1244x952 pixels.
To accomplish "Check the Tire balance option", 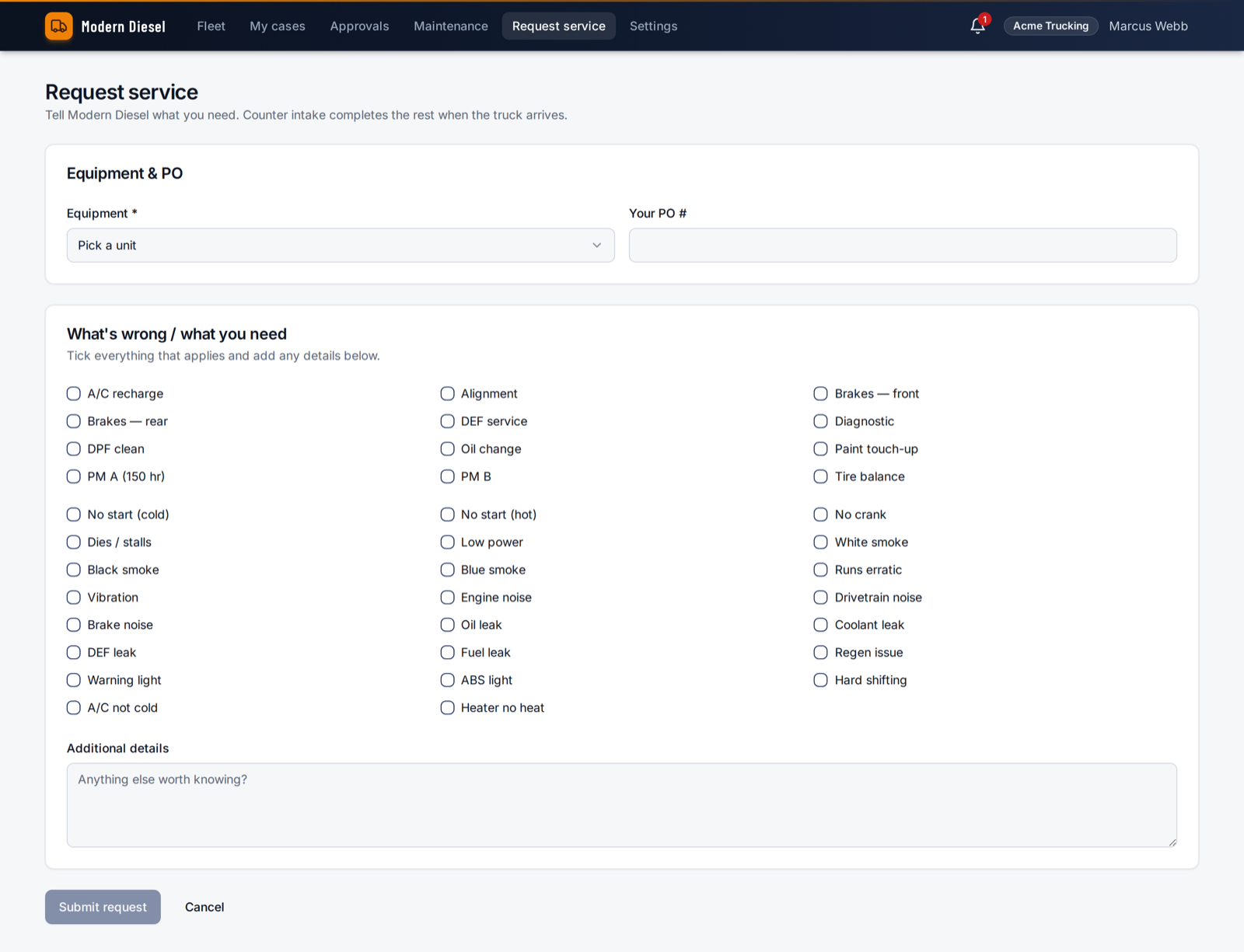I will coord(820,476).
